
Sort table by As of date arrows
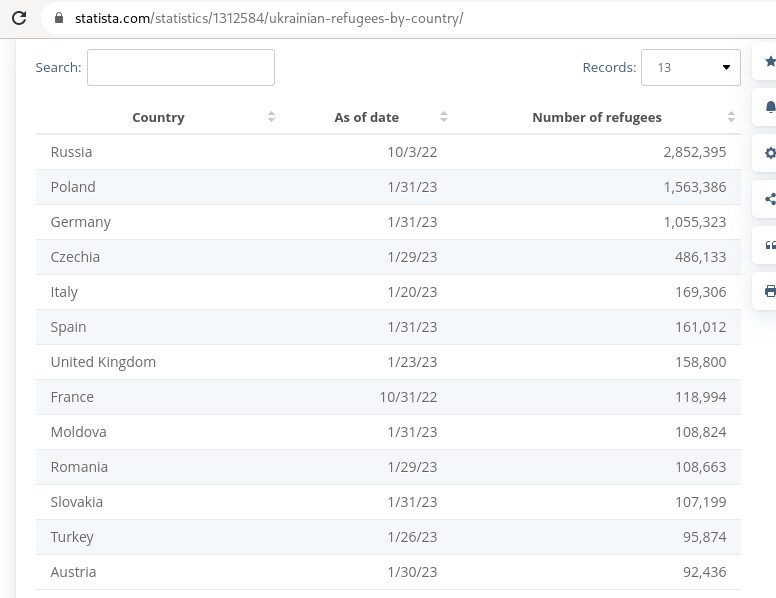tap(444, 117)
